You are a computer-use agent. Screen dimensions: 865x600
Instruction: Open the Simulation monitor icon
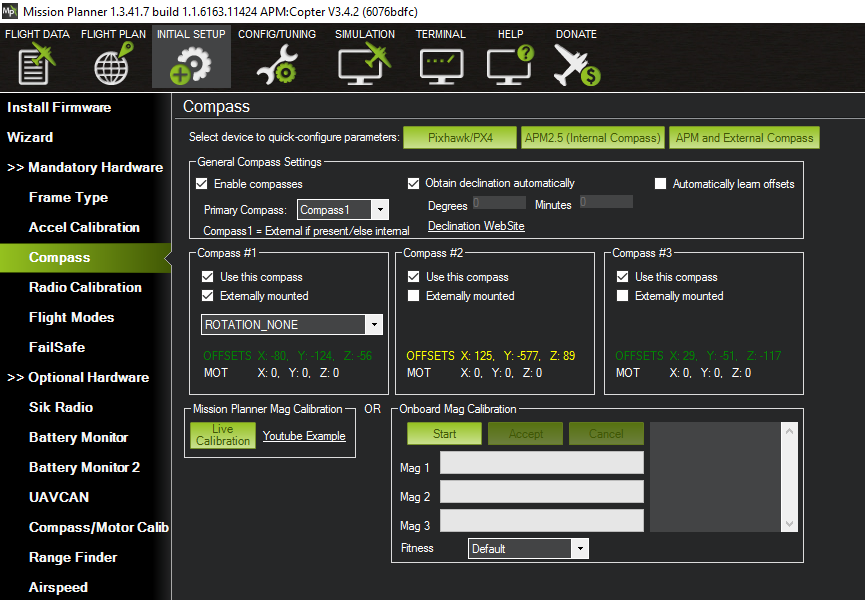pyautogui.click(x=365, y=64)
